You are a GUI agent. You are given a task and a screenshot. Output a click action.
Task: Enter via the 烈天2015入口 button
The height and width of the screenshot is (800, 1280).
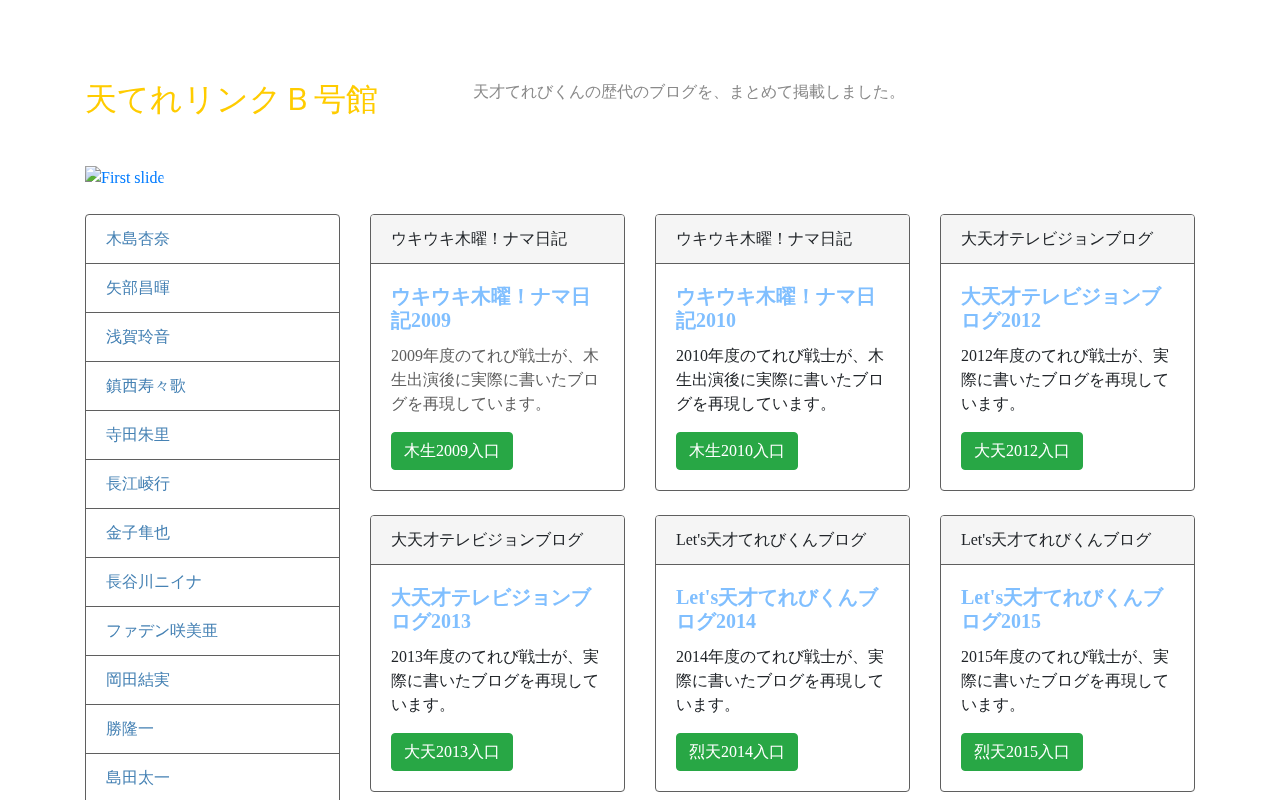[x=1022, y=752]
